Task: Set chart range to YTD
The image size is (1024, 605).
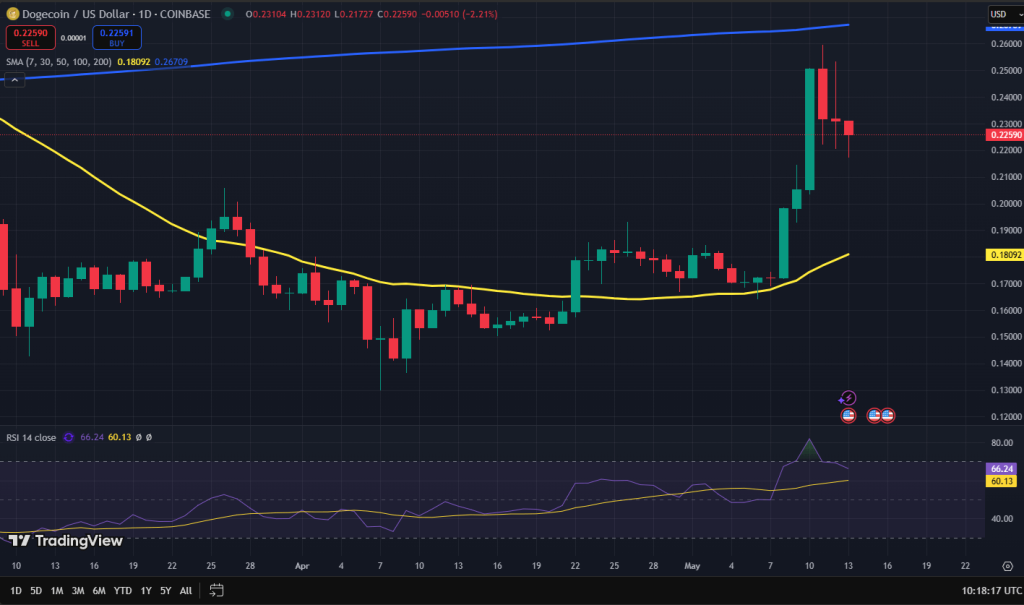Action: (123, 591)
